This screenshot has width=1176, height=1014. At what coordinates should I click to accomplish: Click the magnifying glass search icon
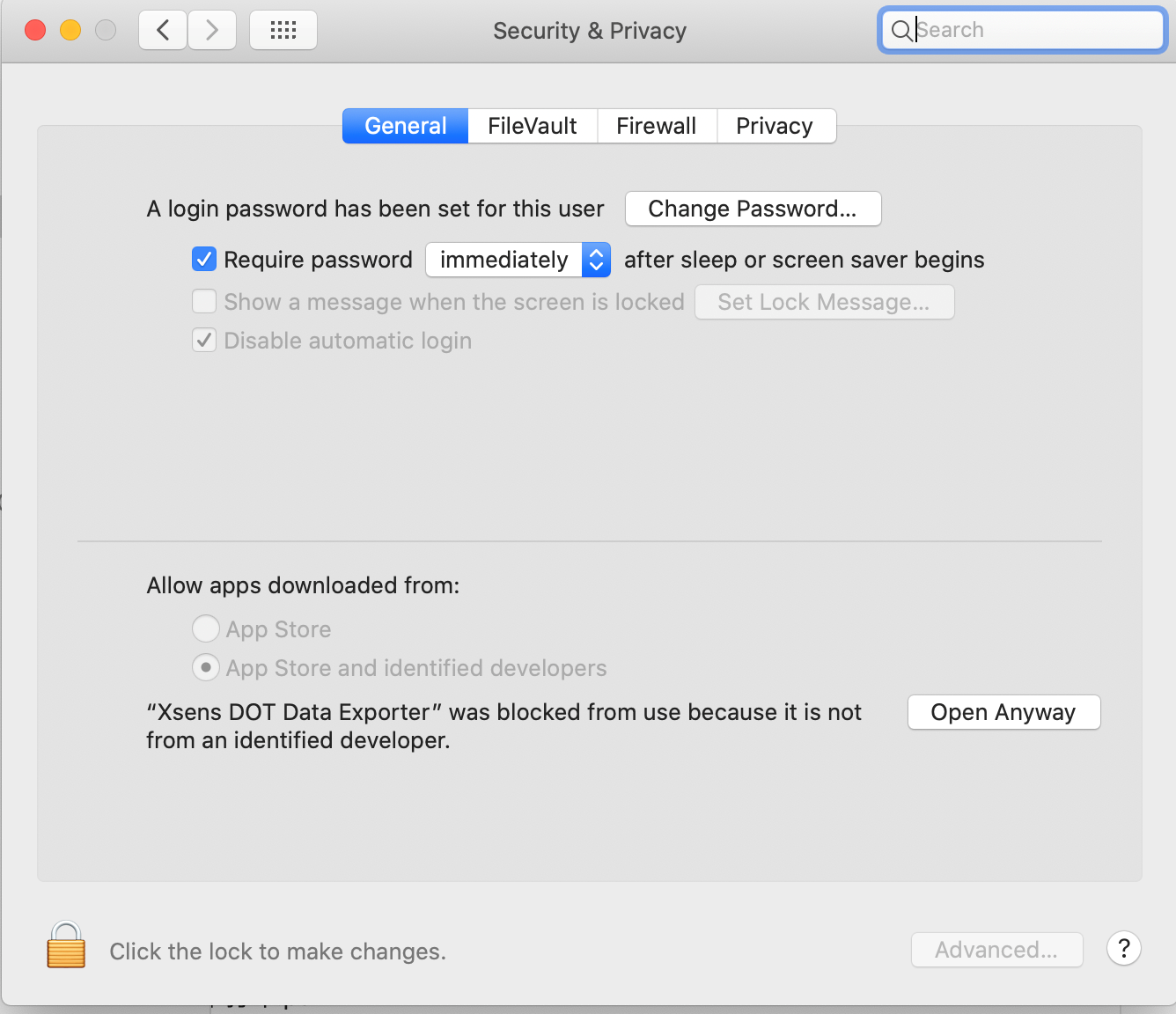pos(901,31)
